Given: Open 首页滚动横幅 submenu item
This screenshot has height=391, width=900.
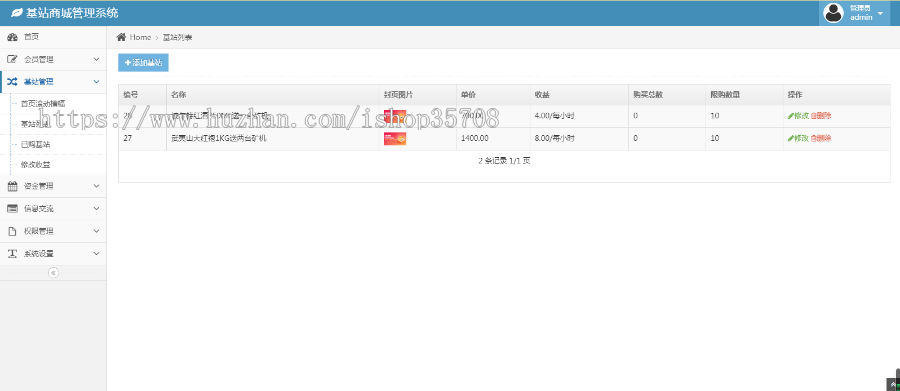Looking at the screenshot, I should [43, 104].
